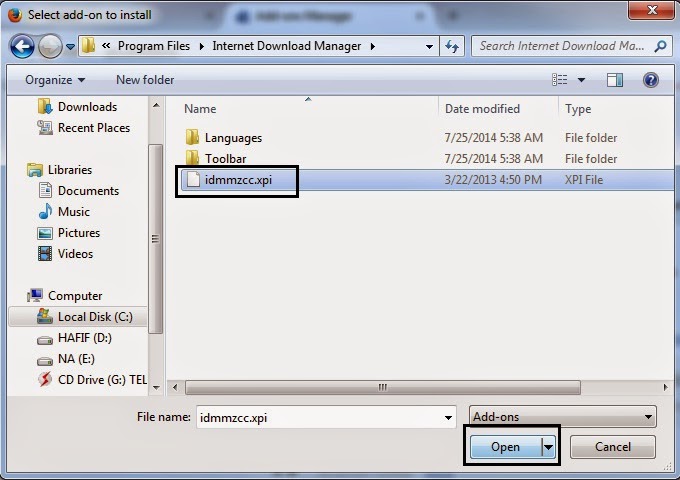The width and height of the screenshot is (680, 480).
Task: Click the Firefox icon in title bar
Action: 15,15
